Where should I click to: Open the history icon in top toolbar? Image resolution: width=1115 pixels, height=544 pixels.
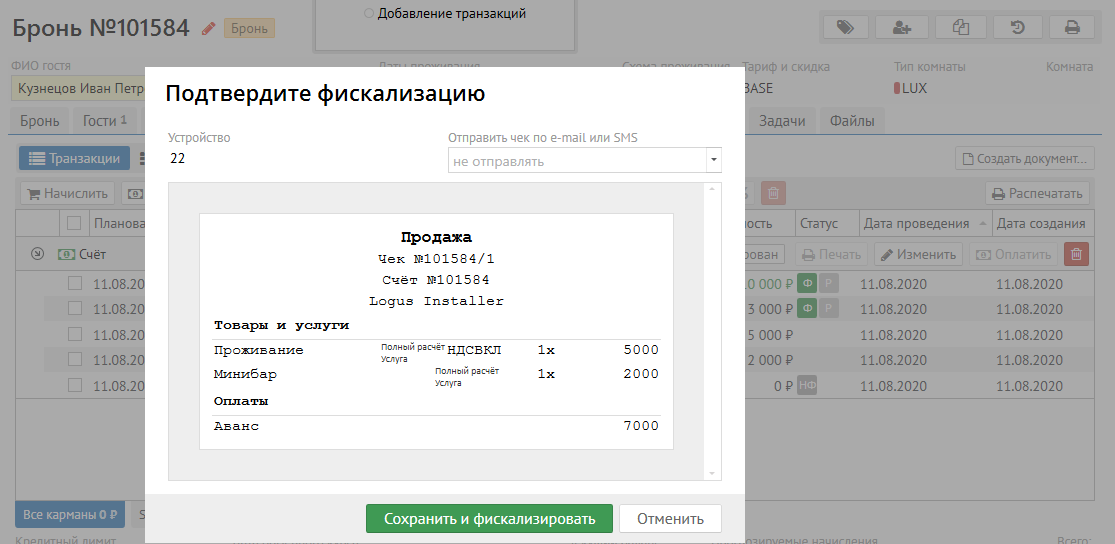1016,27
